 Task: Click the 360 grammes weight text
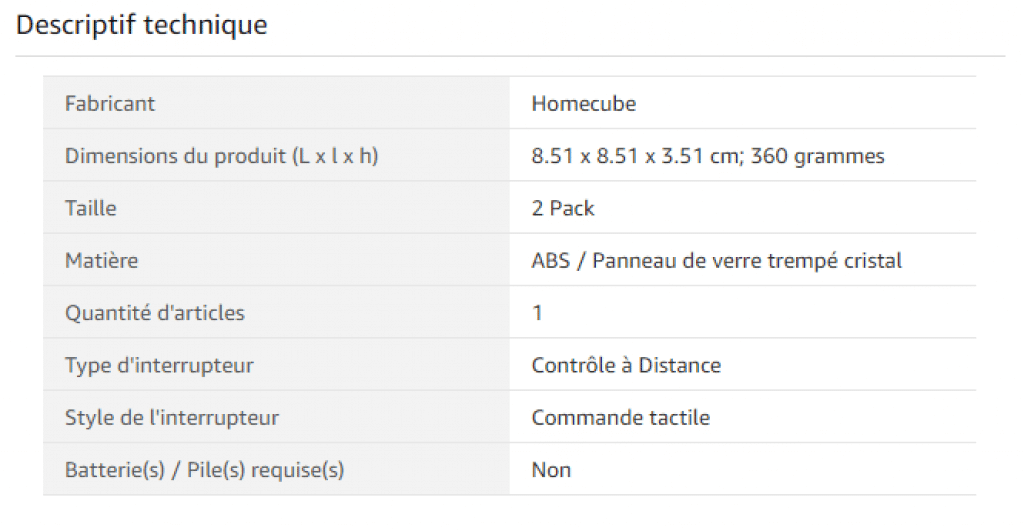click(818, 155)
